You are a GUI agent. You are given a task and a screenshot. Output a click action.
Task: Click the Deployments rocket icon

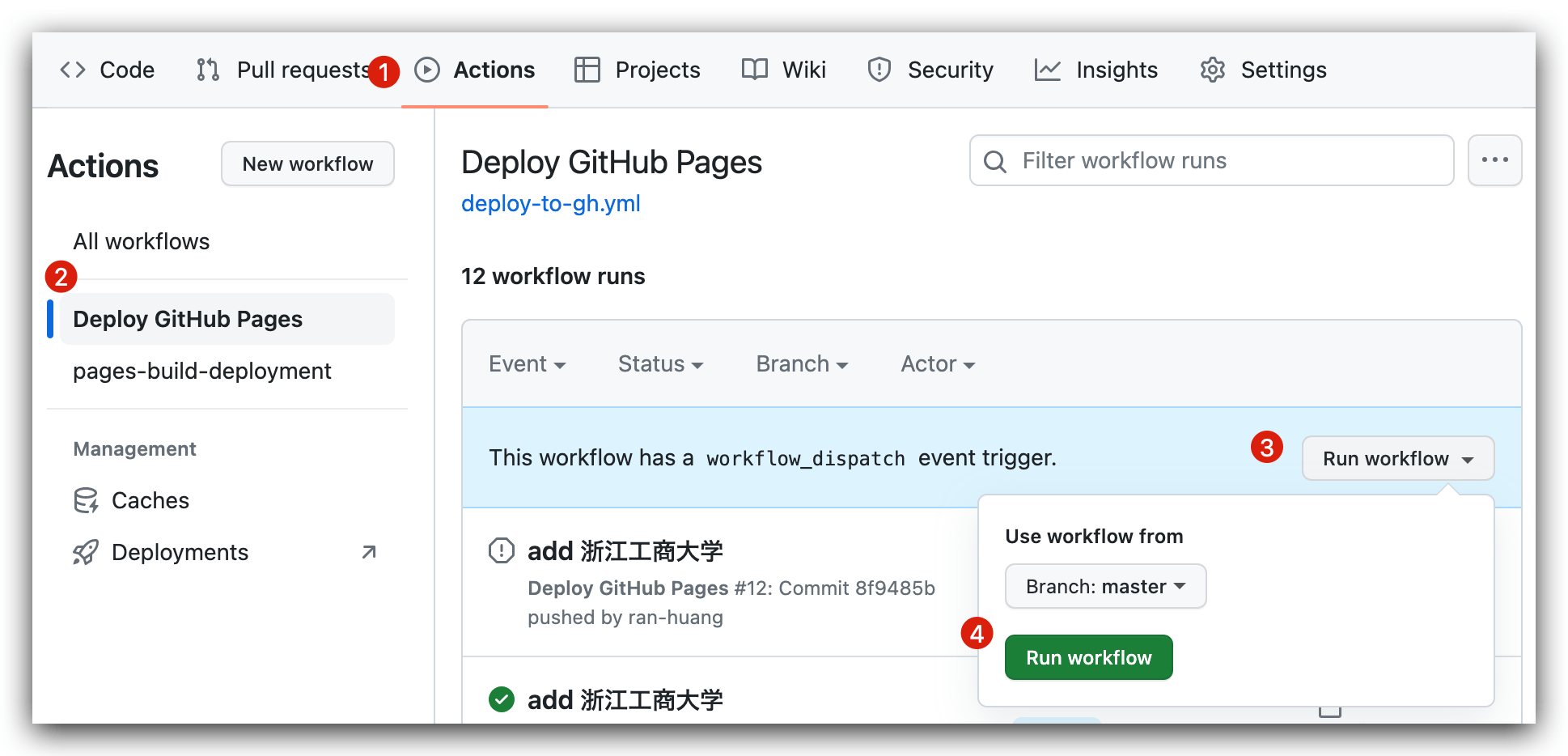click(85, 552)
